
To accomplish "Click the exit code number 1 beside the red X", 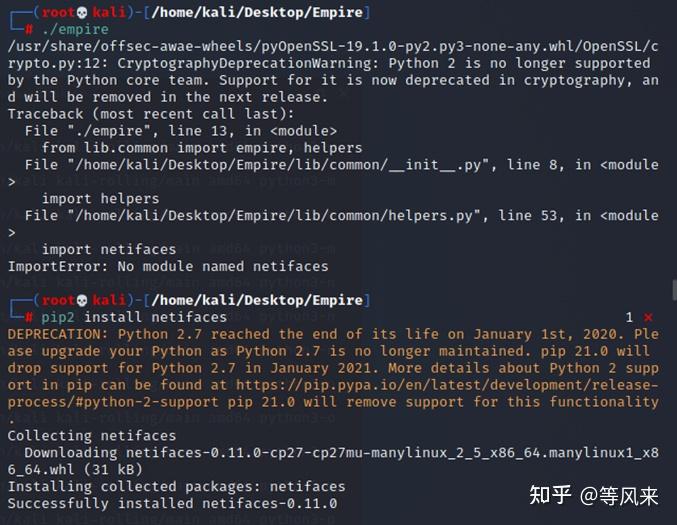I will pos(630,317).
